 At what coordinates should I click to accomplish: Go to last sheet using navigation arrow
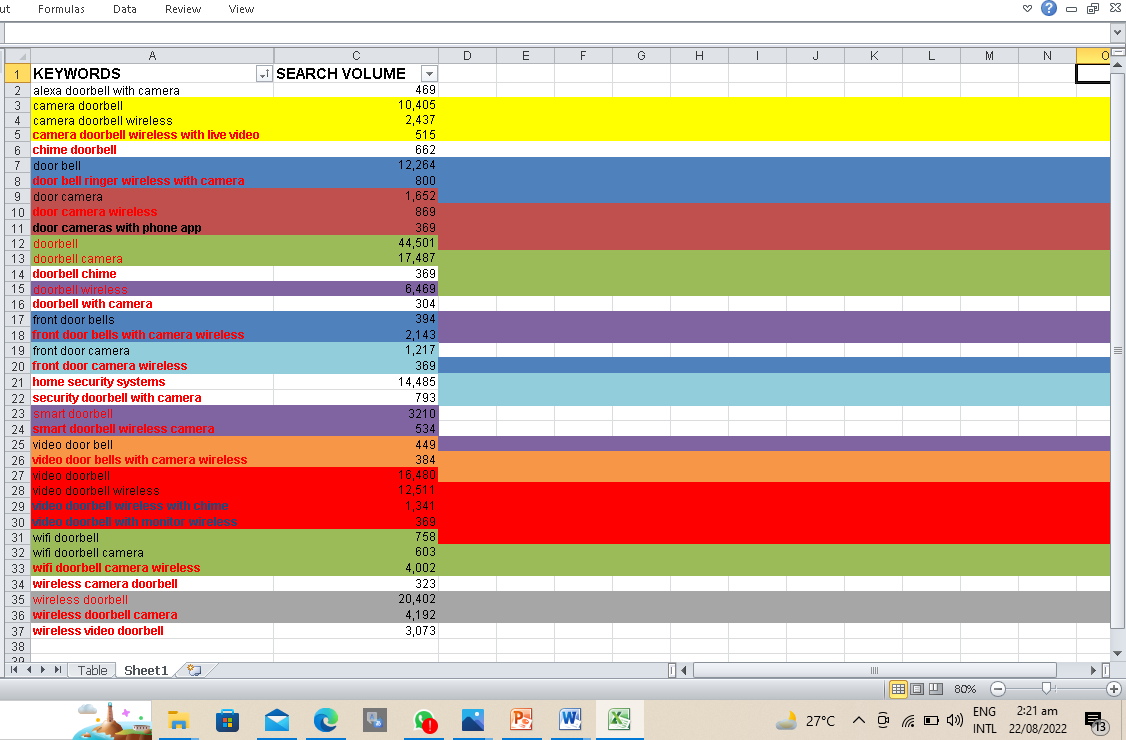(57, 670)
